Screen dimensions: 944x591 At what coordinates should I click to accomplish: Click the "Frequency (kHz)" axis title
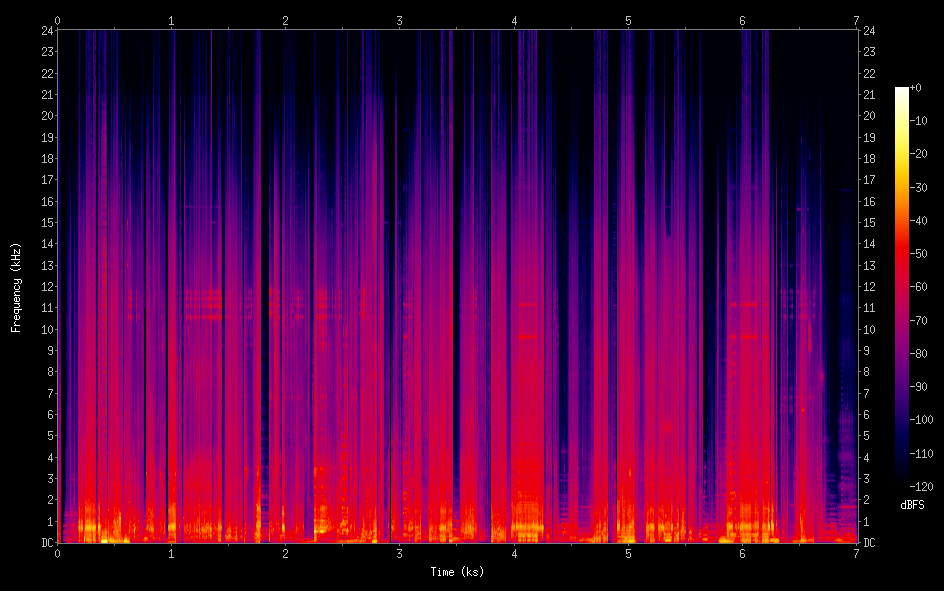[16, 287]
